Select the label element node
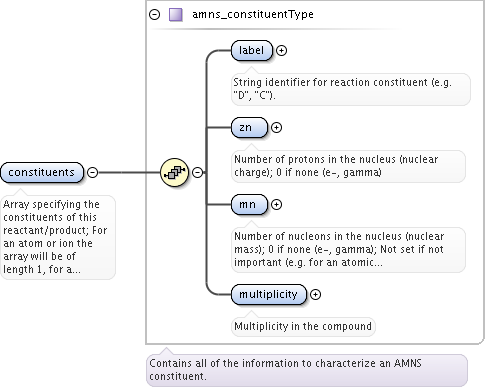Screen dimensions: 486x390 (x=252, y=50)
